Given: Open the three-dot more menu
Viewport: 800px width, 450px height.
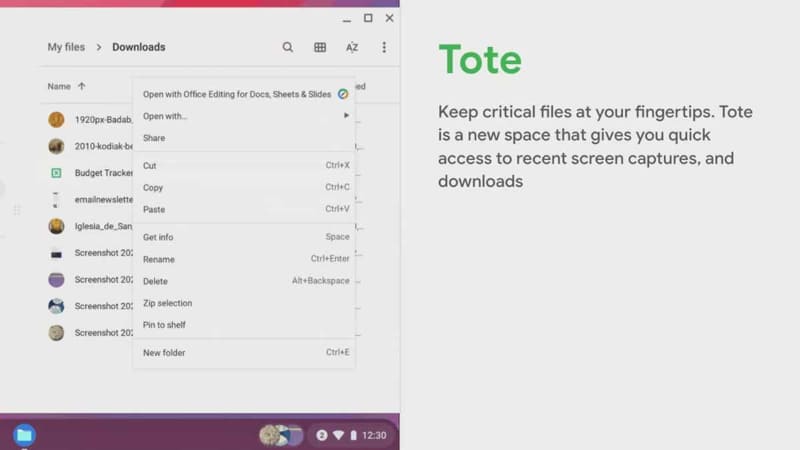Looking at the screenshot, I should [384, 47].
